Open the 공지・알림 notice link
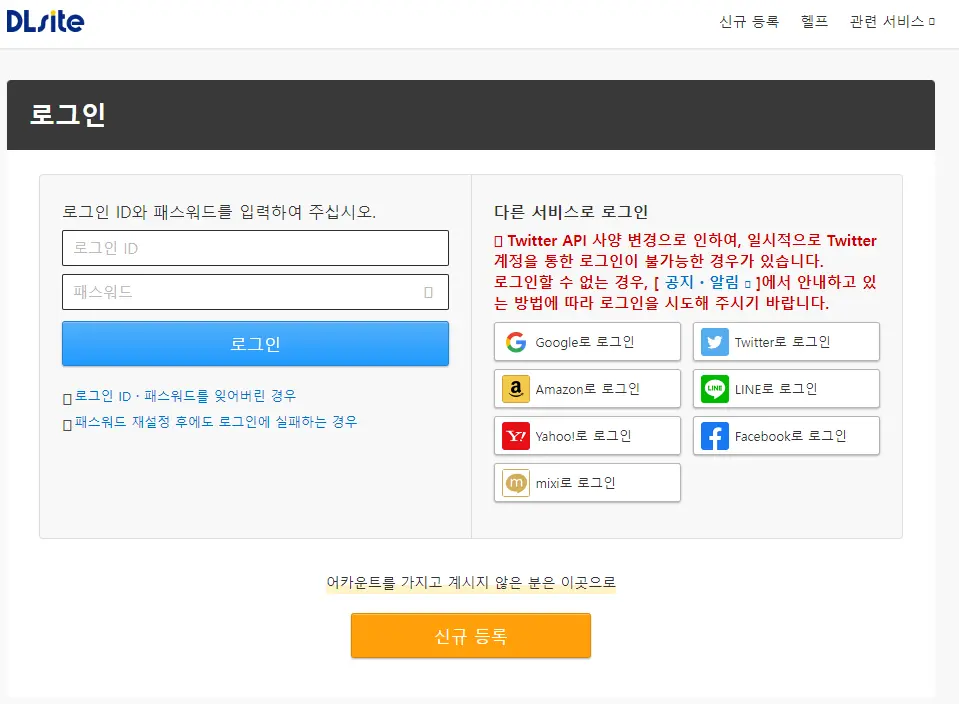959x704 pixels. point(707,283)
